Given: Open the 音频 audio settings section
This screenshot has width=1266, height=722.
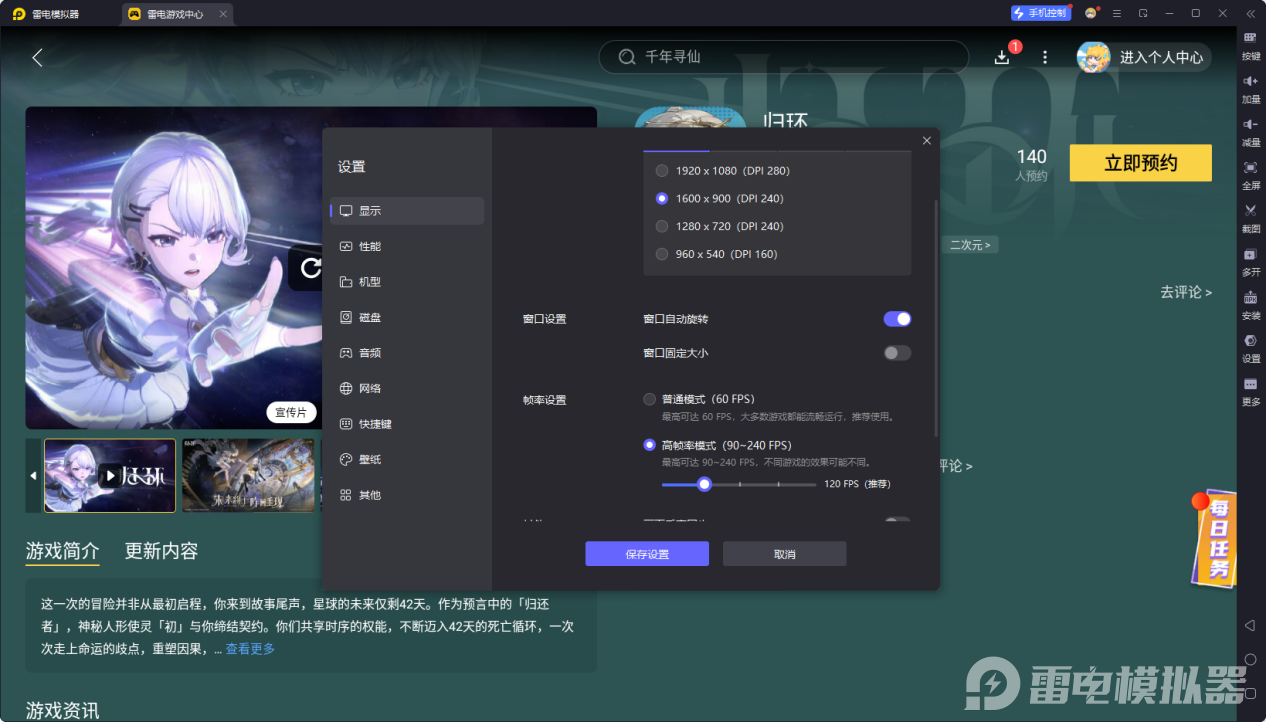Looking at the screenshot, I should 407,353.
